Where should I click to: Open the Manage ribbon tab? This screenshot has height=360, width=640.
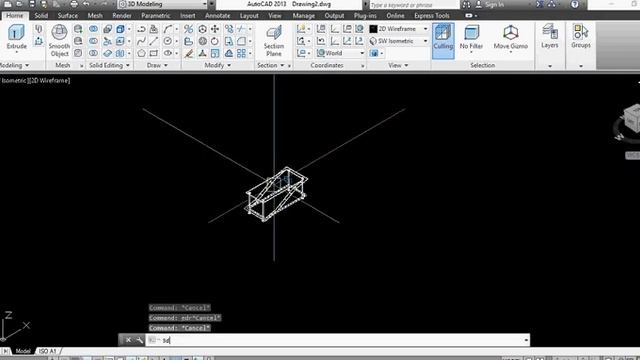click(x=303, y=16)
